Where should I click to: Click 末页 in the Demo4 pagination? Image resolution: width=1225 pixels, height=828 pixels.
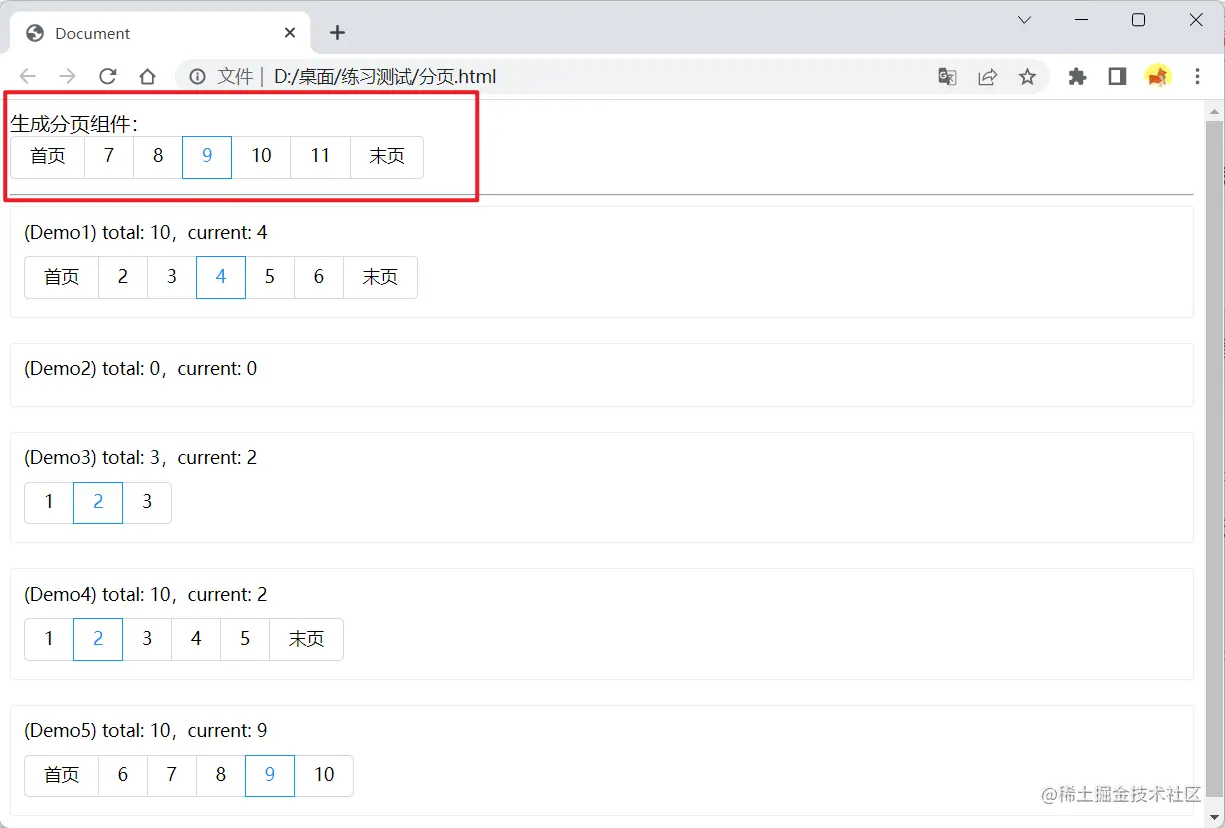pos(306,639)
